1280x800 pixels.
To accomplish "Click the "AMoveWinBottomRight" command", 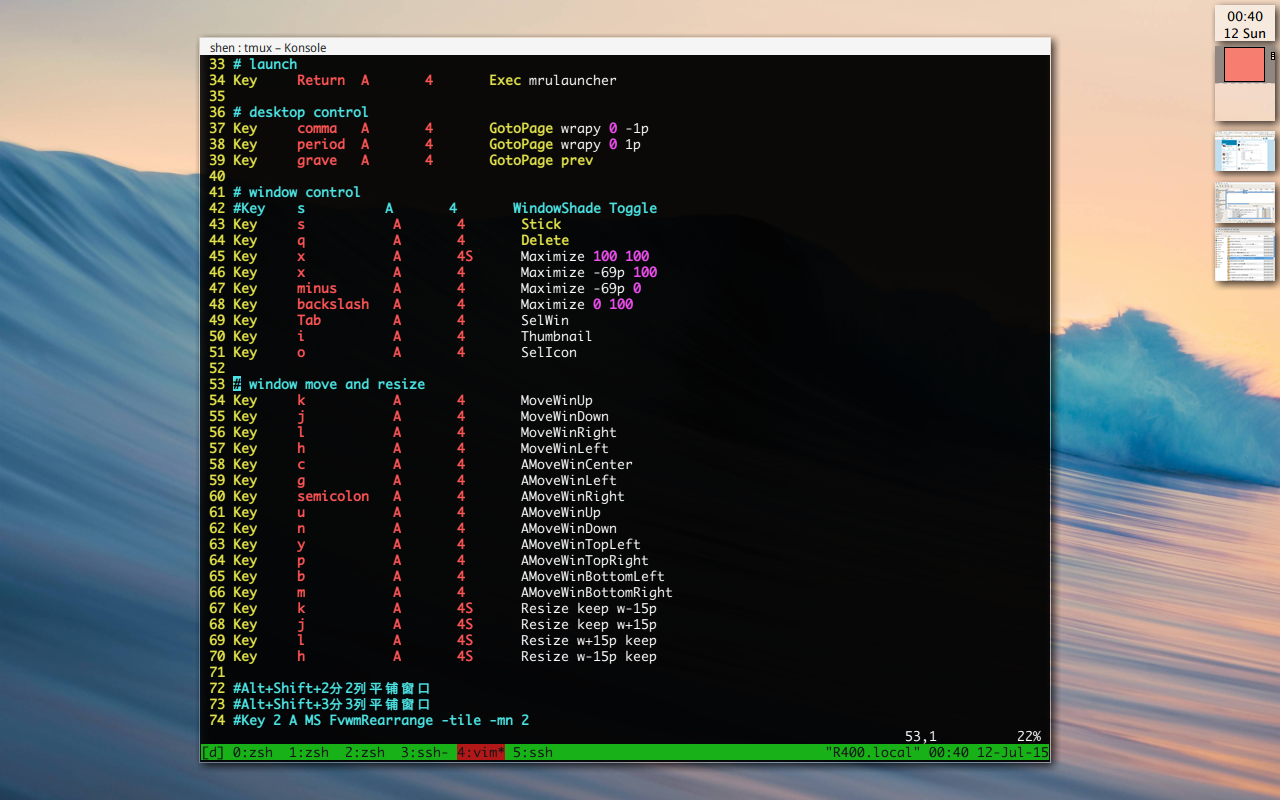I will pos(597,592).
